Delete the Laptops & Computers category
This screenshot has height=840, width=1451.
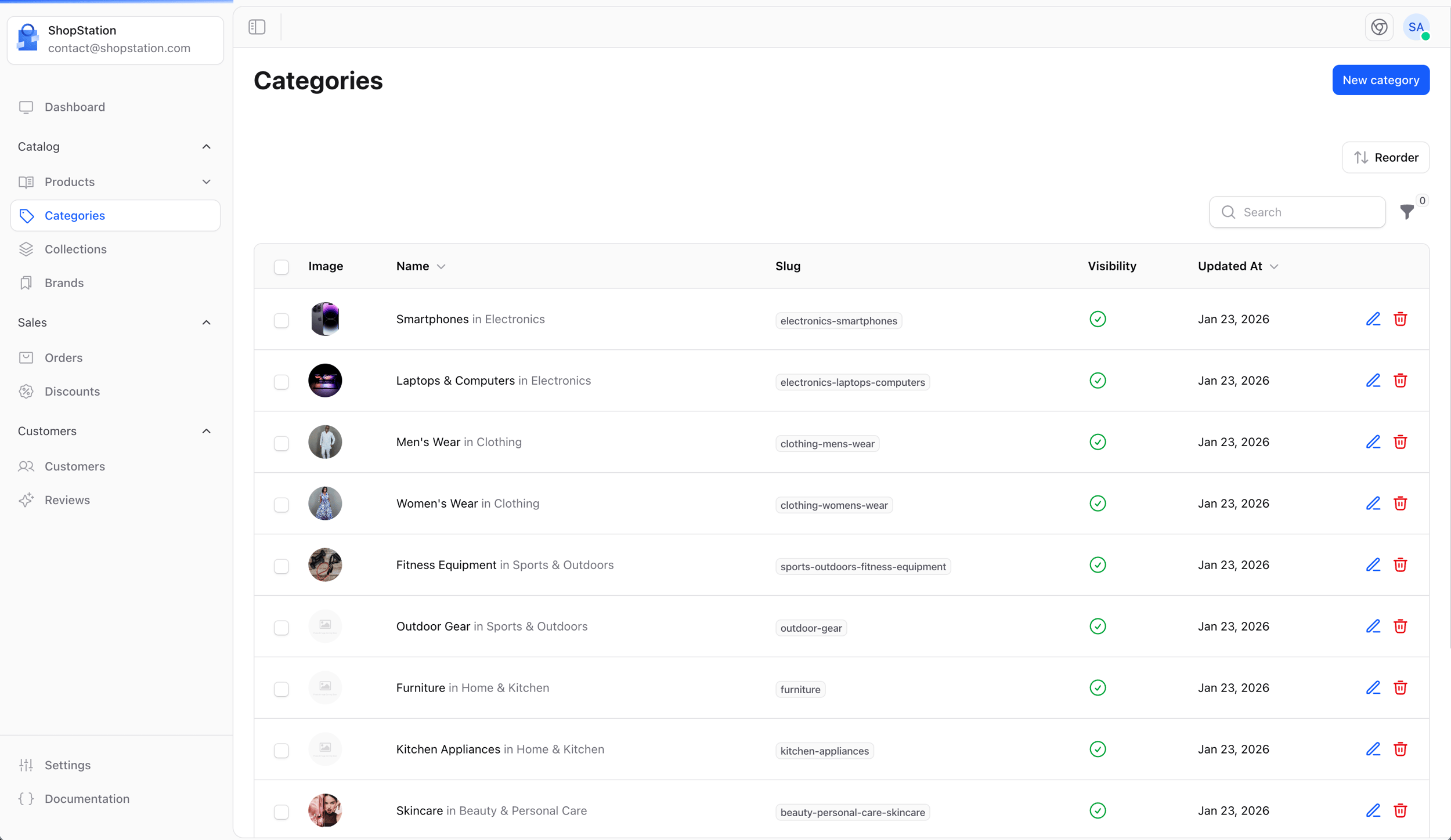coord(1400,381)
